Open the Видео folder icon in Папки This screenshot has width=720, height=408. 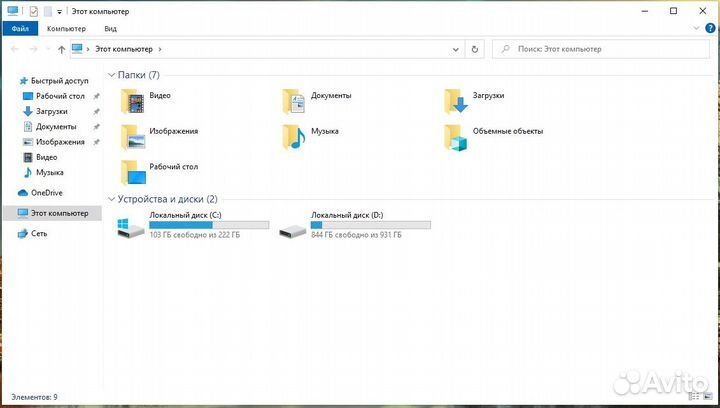pyautogui.click(x=132, y=100)
